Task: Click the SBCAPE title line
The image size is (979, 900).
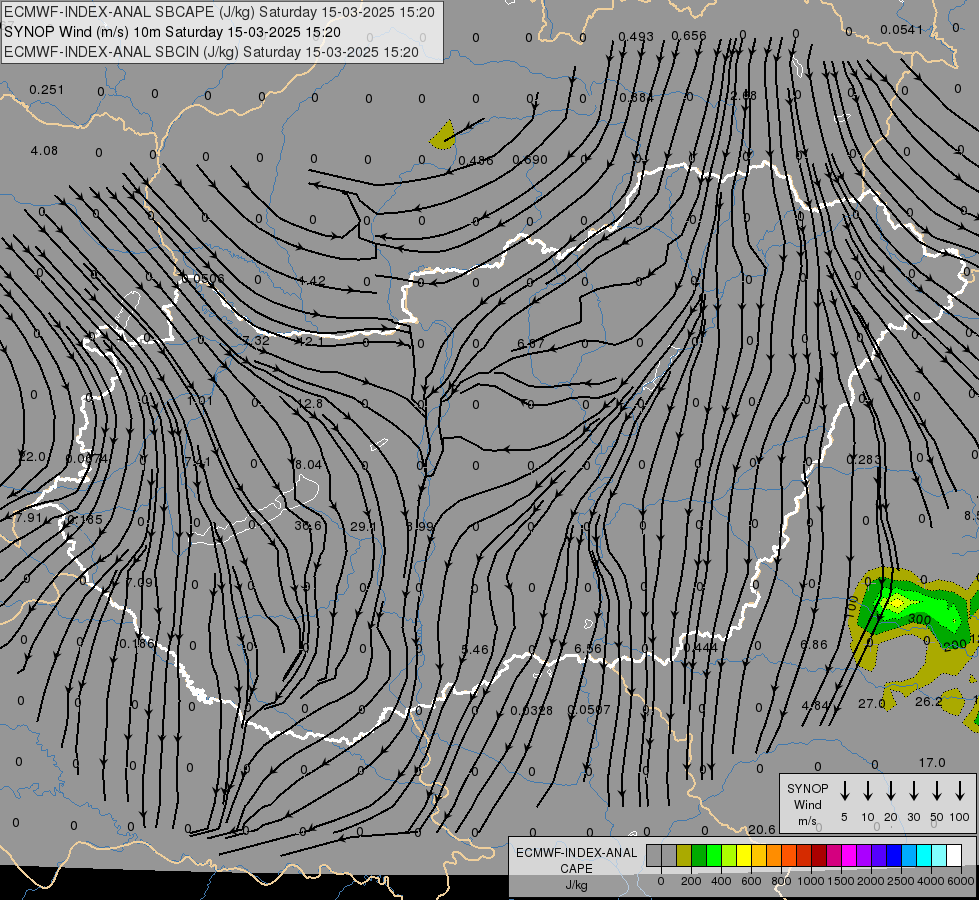Action: click(x=219, y=12)
